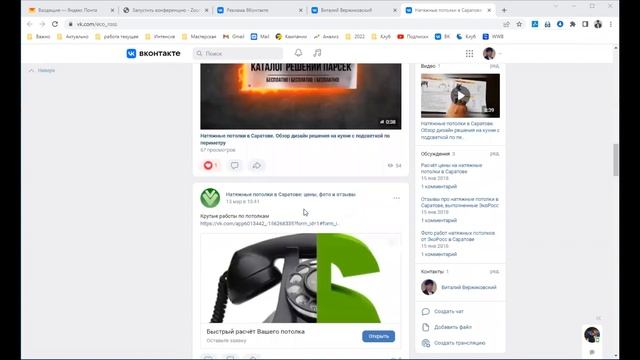Edit the Видео block via ред. link
The image size is (640, 360).
(494, 66)
